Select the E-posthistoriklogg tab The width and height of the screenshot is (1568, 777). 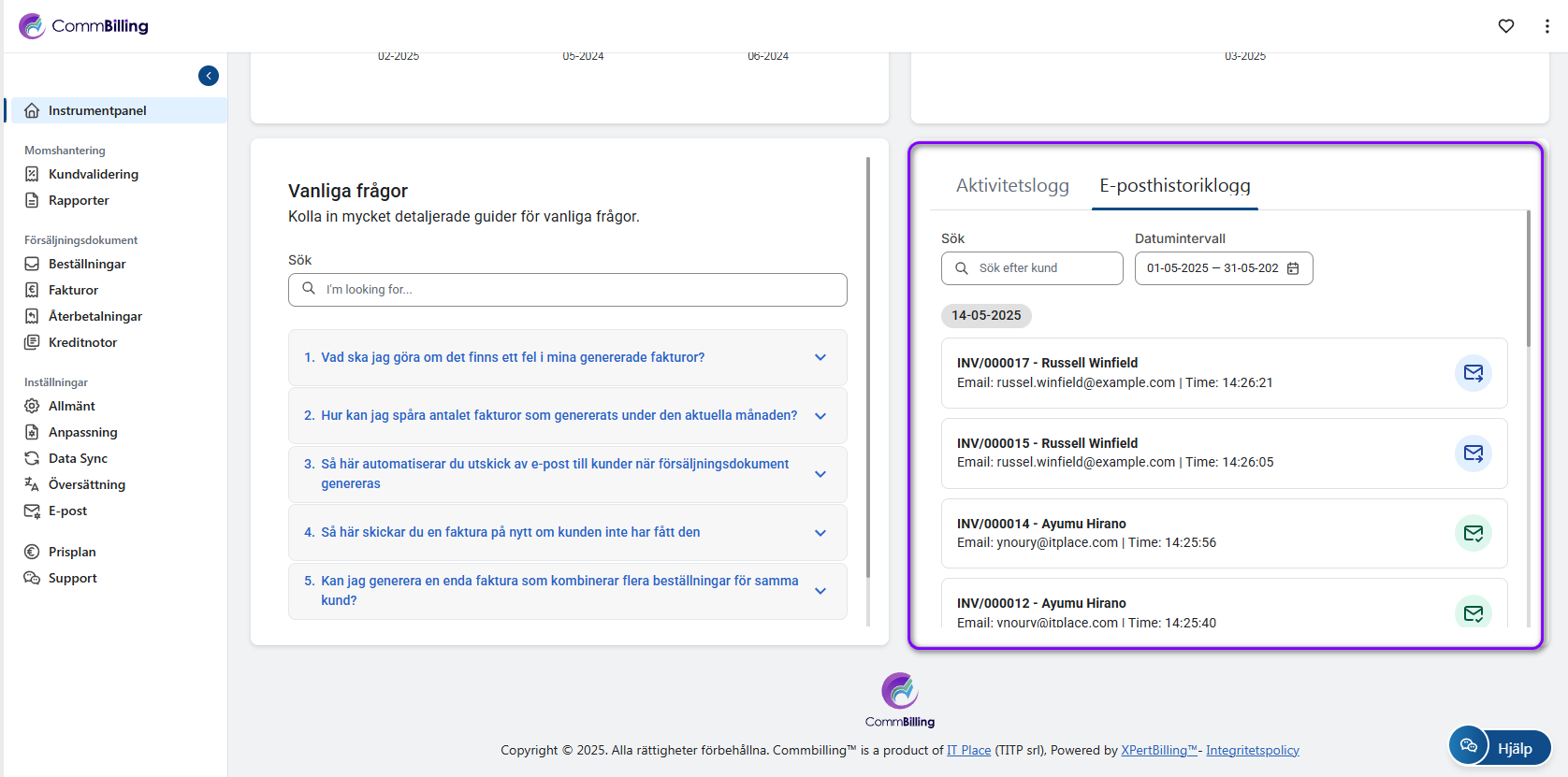pyautogui.click(x=1174, y=185)
